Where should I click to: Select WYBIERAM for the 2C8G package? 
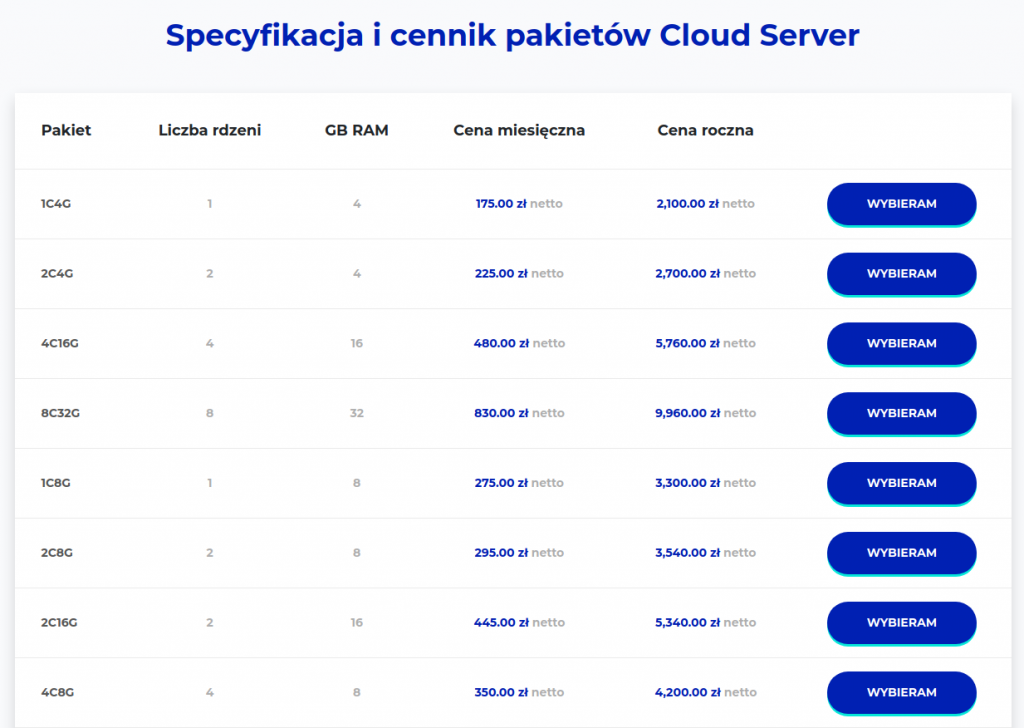(901, 553)
